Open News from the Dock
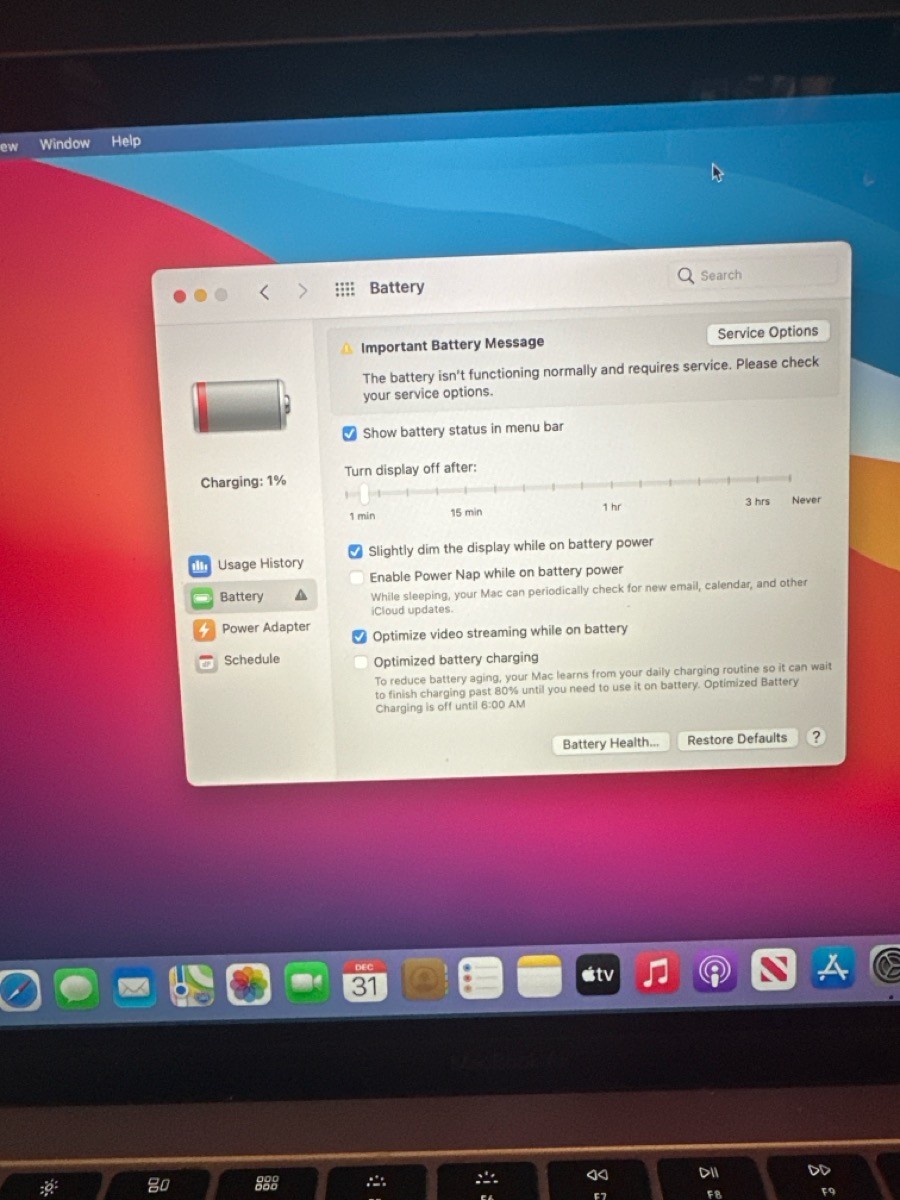 (x=773, y=969)
